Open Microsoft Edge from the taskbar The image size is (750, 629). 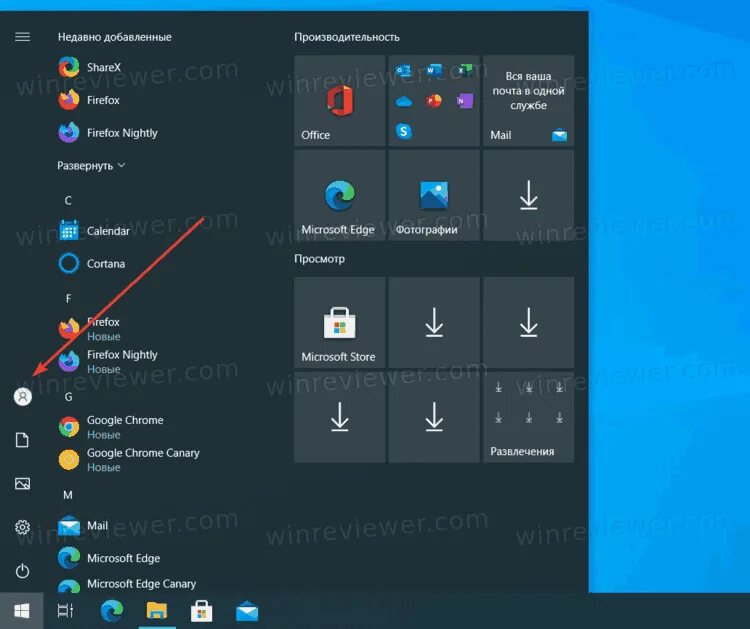pyautogui.click(x=112, y=611)
